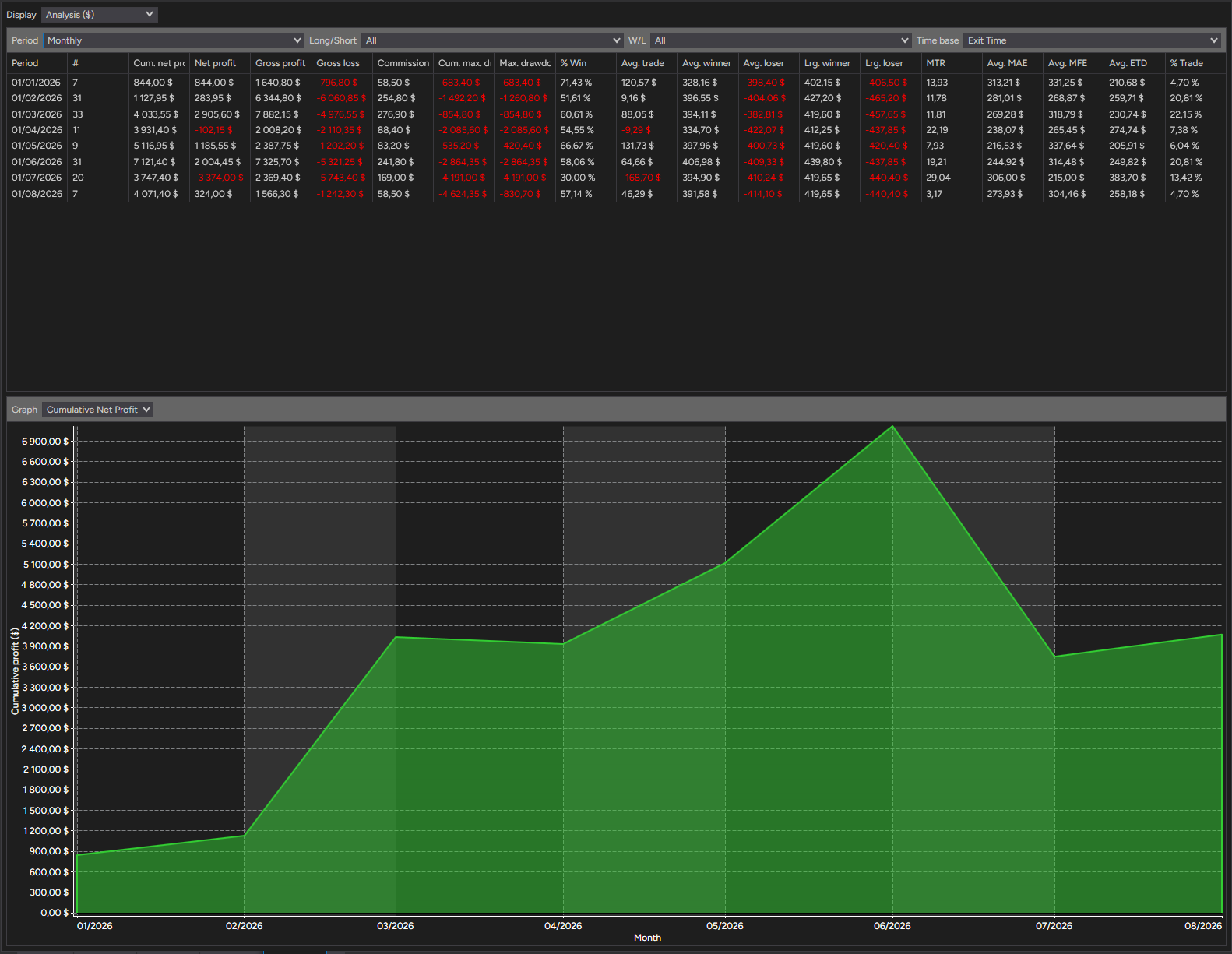Click the % Trade value 22,15 %
This screenshot has width=1232, height=954.
tap(1186, 114)
